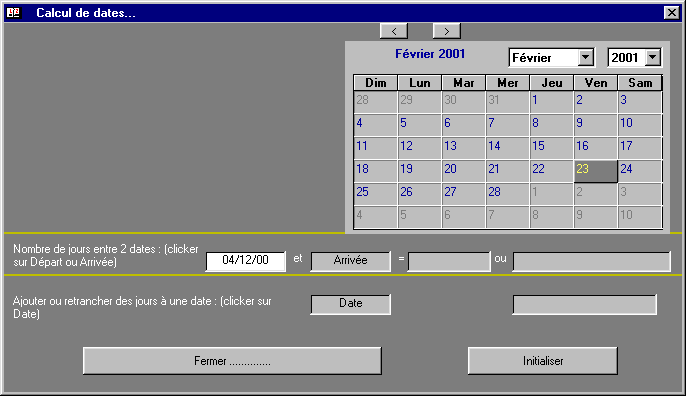The width and height of the screenshot is (686, 396).
Task: Select February 3 in the Sam column
Action: (640, 102)
